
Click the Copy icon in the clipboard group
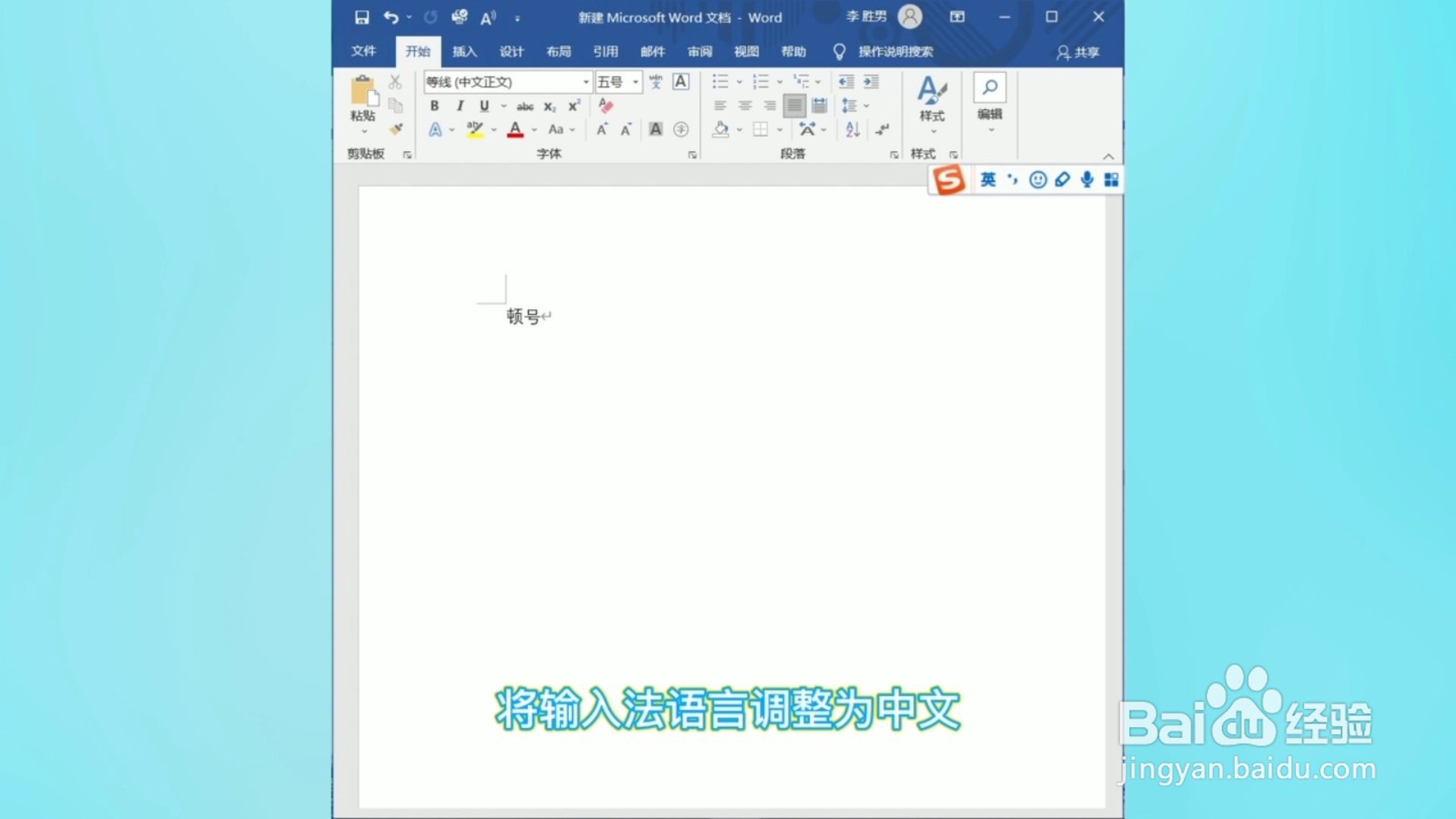coord(395,105)
